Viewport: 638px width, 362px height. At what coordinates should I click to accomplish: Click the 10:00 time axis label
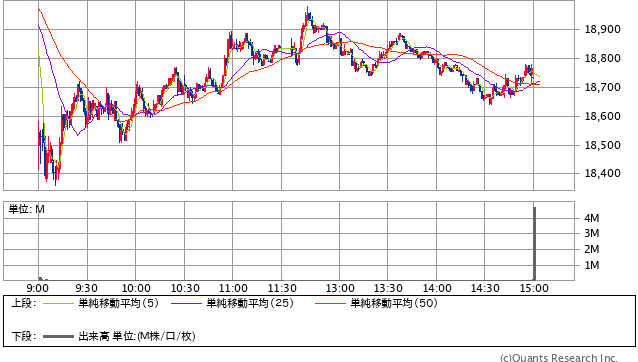136,288
